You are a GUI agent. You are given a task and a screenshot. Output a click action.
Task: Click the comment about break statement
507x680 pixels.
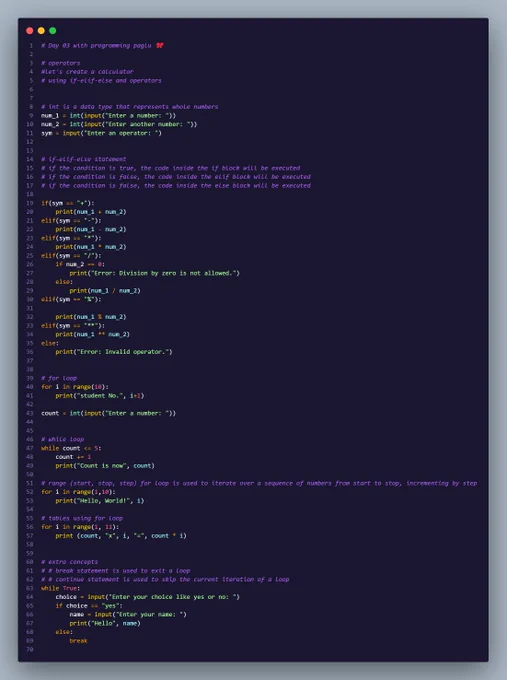(x=115, y=571)
